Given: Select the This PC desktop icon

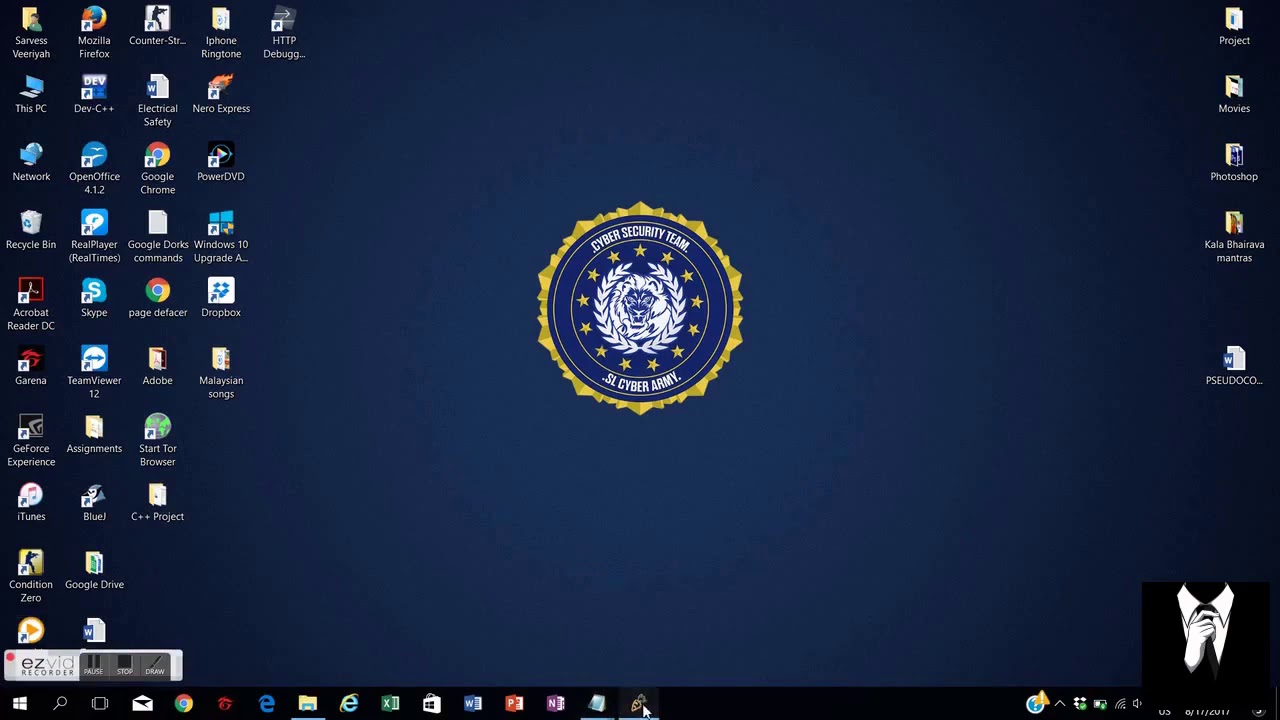Looking at the screenshot, I should (31, 94).
